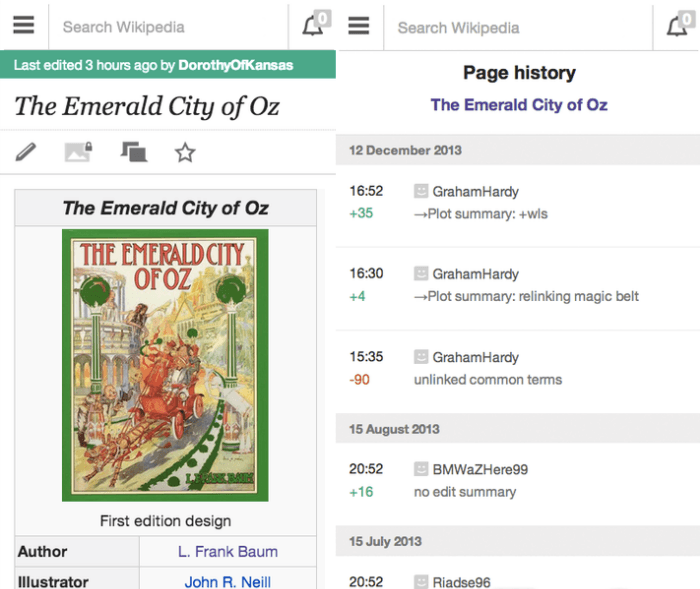Open the John R. Neill link
Viewport: 700px width, 589px height.
click(x=228, y=581)
